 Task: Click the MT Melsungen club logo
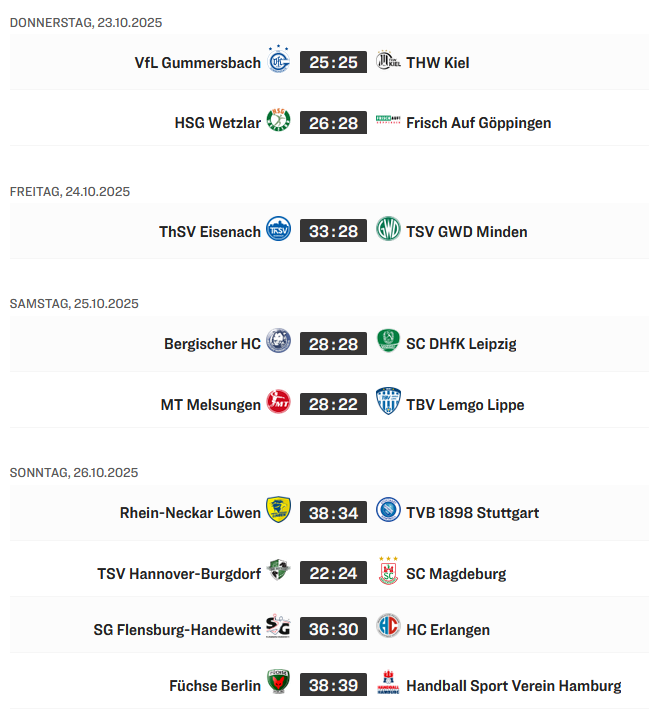[x=279, y=404]
